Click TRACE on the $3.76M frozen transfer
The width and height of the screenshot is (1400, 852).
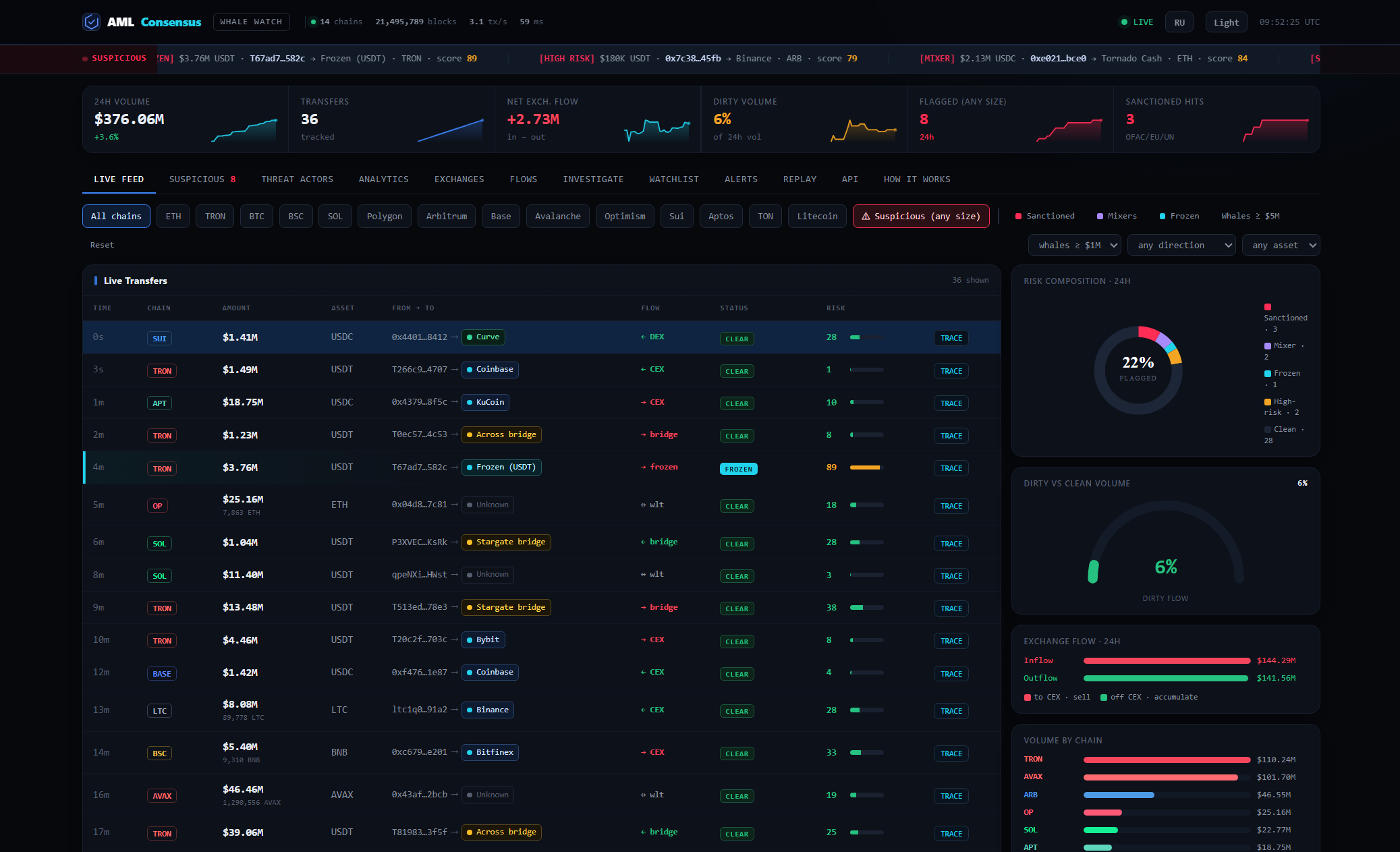pos(951,468)
